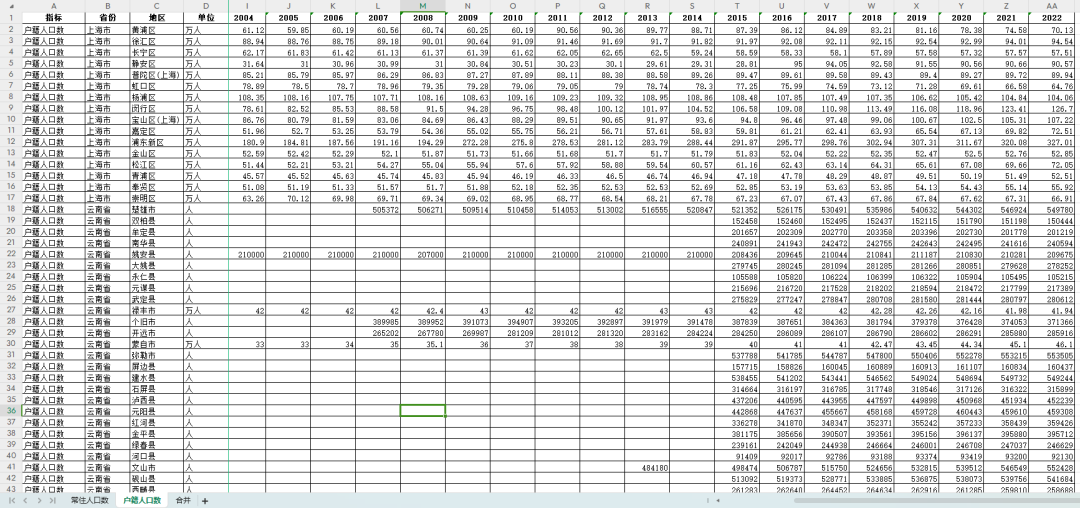
Task: Select the 2008 year header cell
Action: 422,18
